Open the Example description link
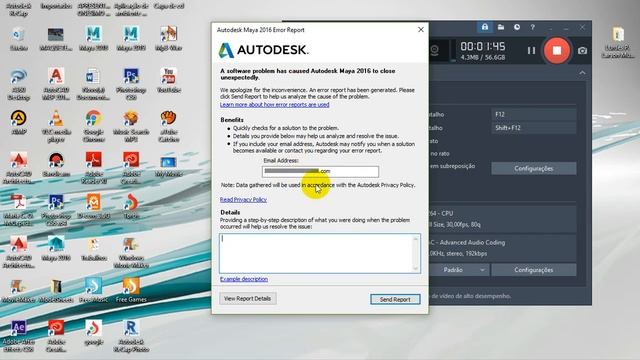The width and height of the screenshot is (640, 360). (244, 279)
